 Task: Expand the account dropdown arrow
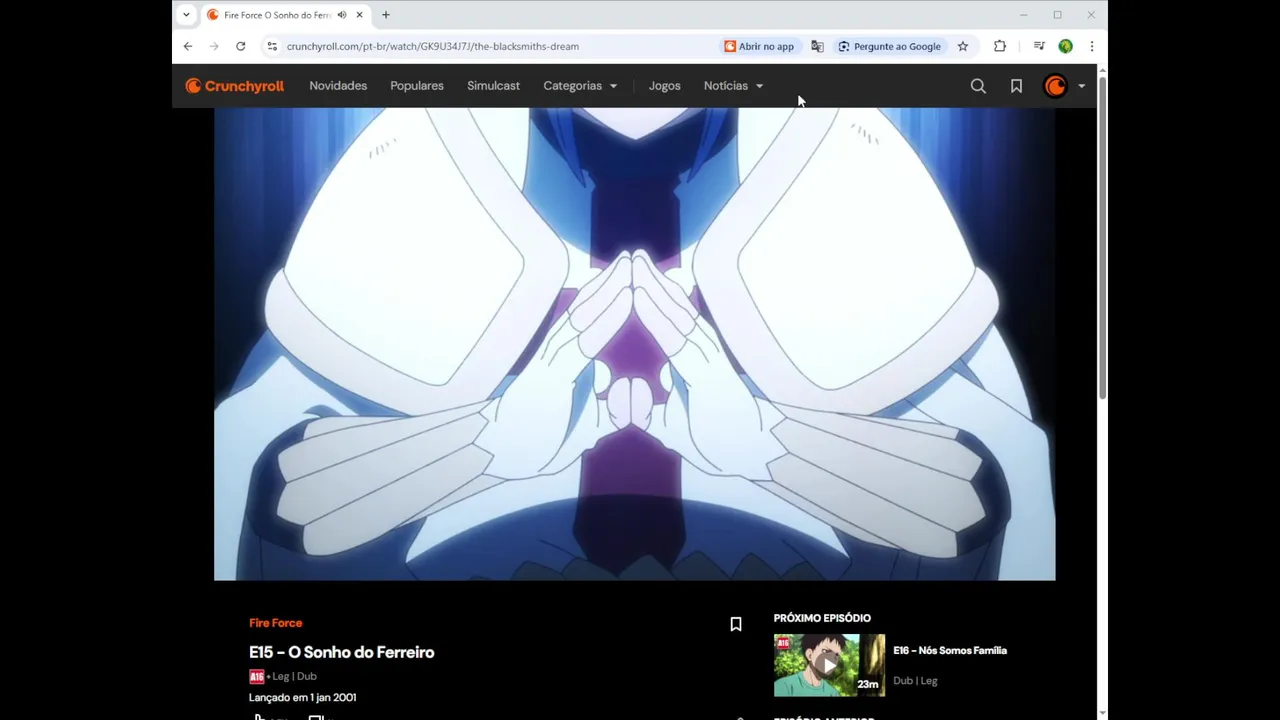[1081, 86]
